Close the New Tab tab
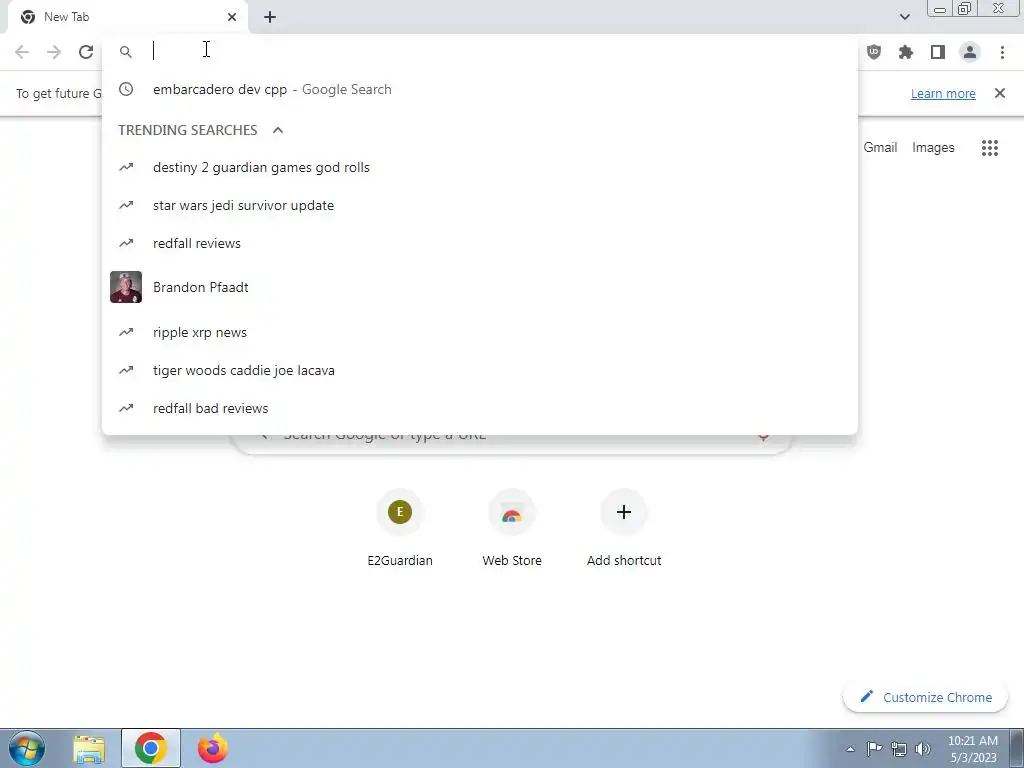 click(x=232, y=17)
